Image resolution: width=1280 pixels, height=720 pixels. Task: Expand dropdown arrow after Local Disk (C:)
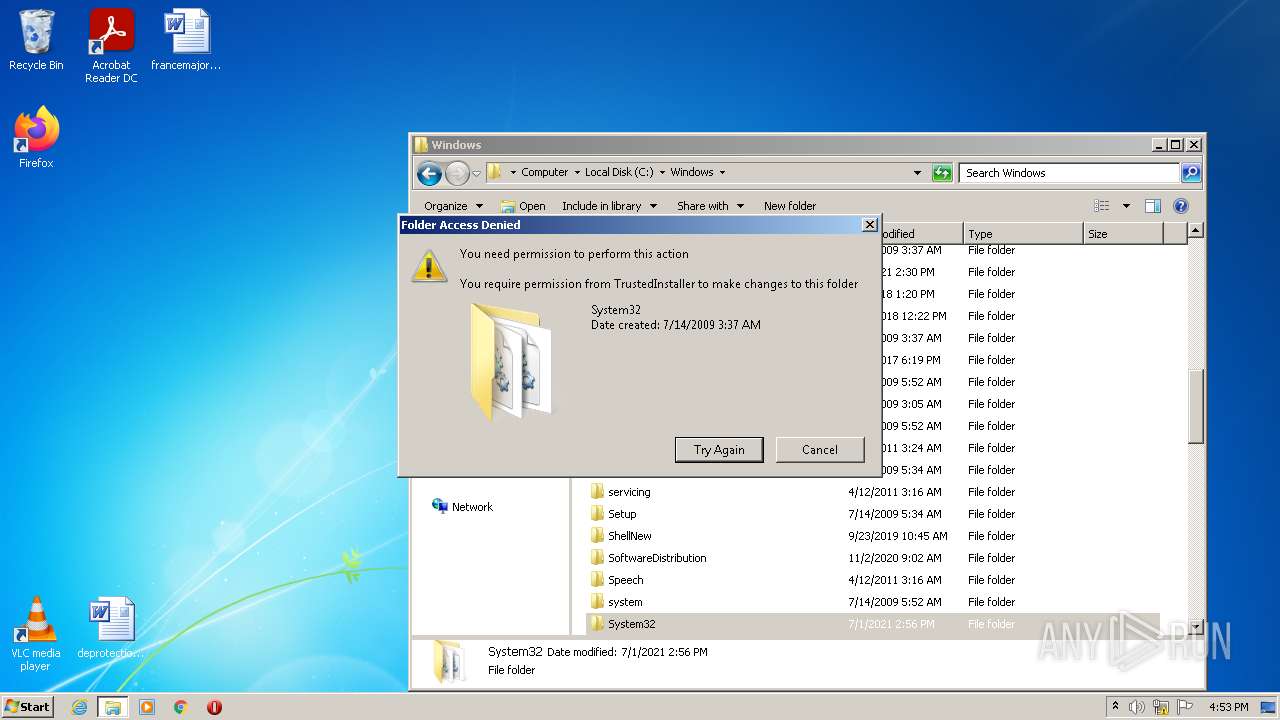tap(662, 172)
